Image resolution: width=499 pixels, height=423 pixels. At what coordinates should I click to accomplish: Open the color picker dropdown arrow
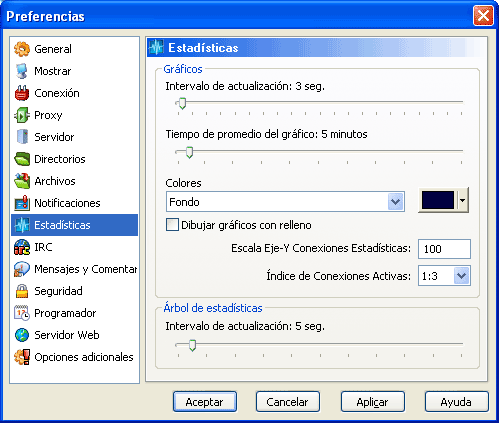pos(462,200)
